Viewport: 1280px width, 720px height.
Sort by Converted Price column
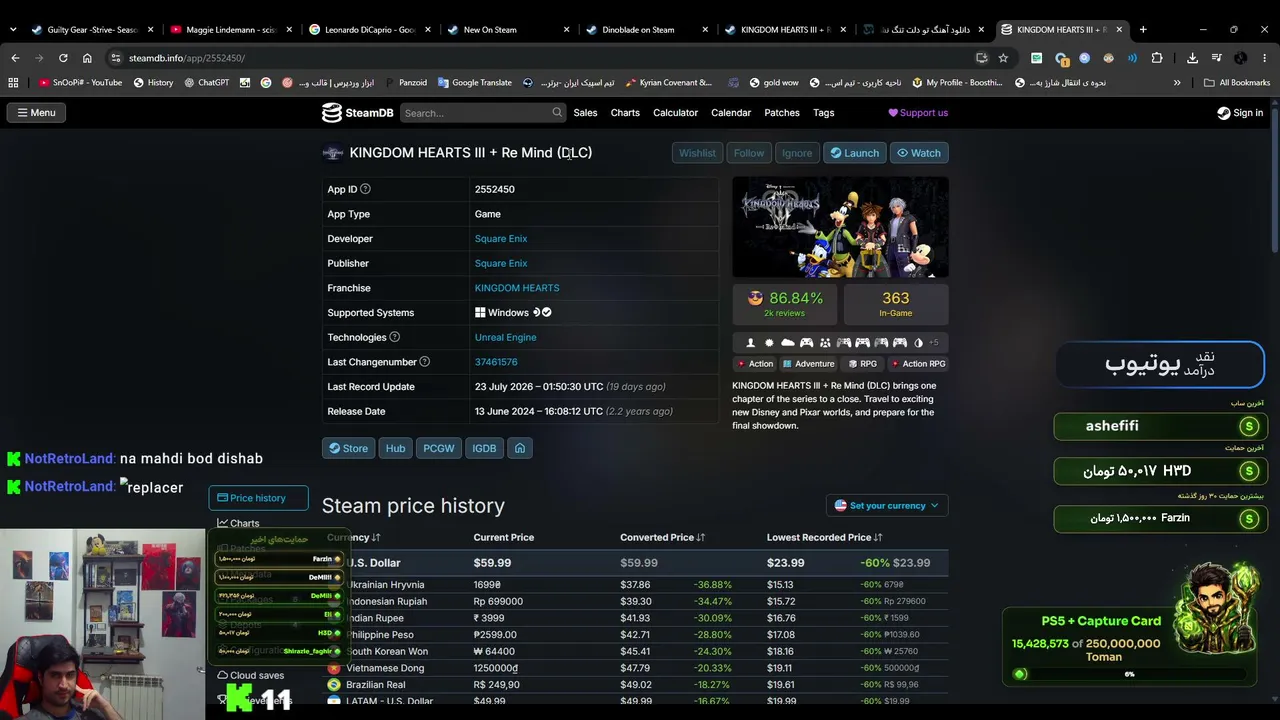tap(663, 538)
